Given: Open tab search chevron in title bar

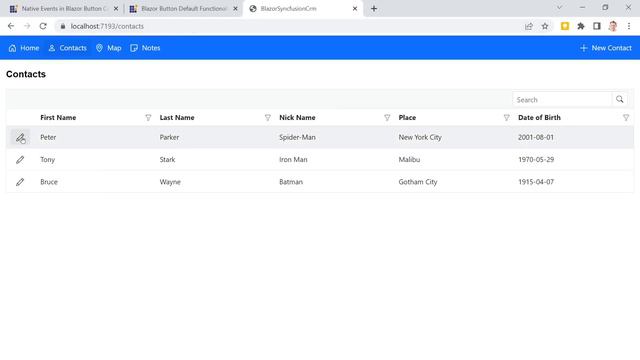Looking at the screenshot, I should tap(560, 7).
